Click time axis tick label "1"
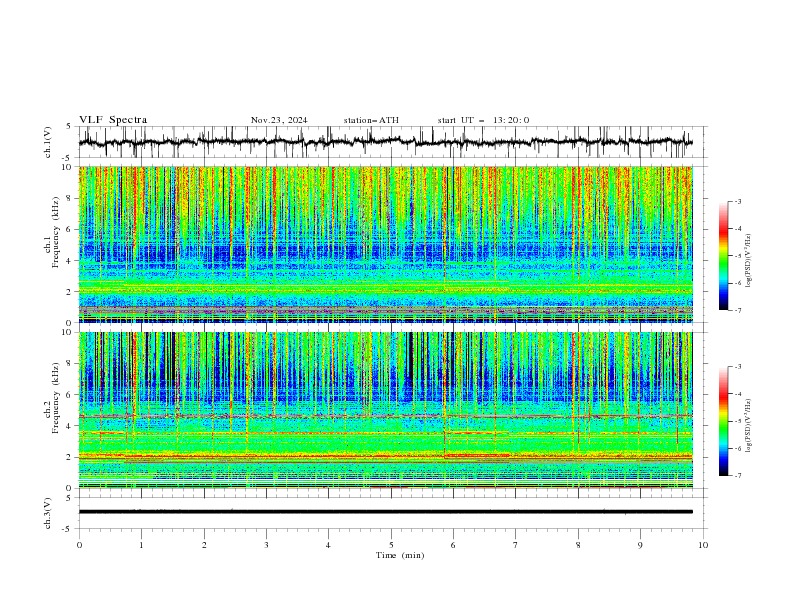 [x=142, y=545]
